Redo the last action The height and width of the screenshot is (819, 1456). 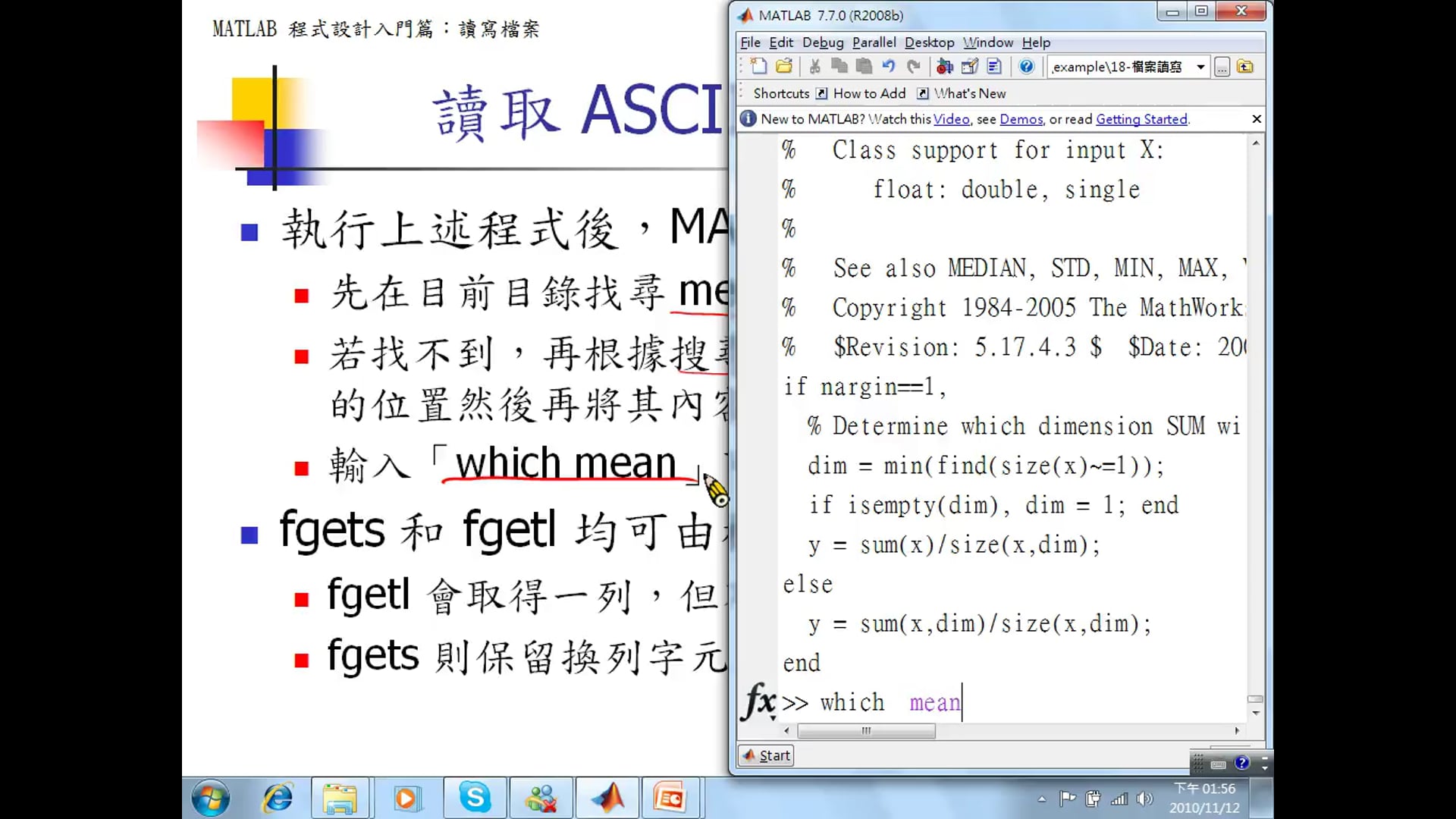coord(913,67)
